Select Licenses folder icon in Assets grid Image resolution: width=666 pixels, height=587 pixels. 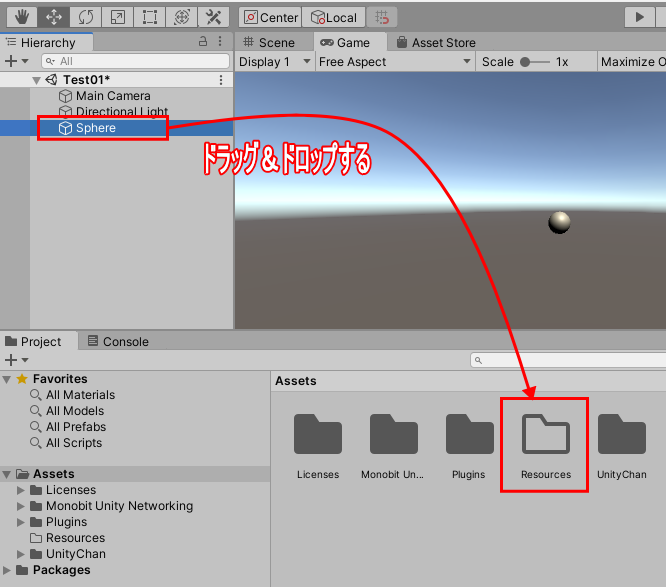[318, 435]
